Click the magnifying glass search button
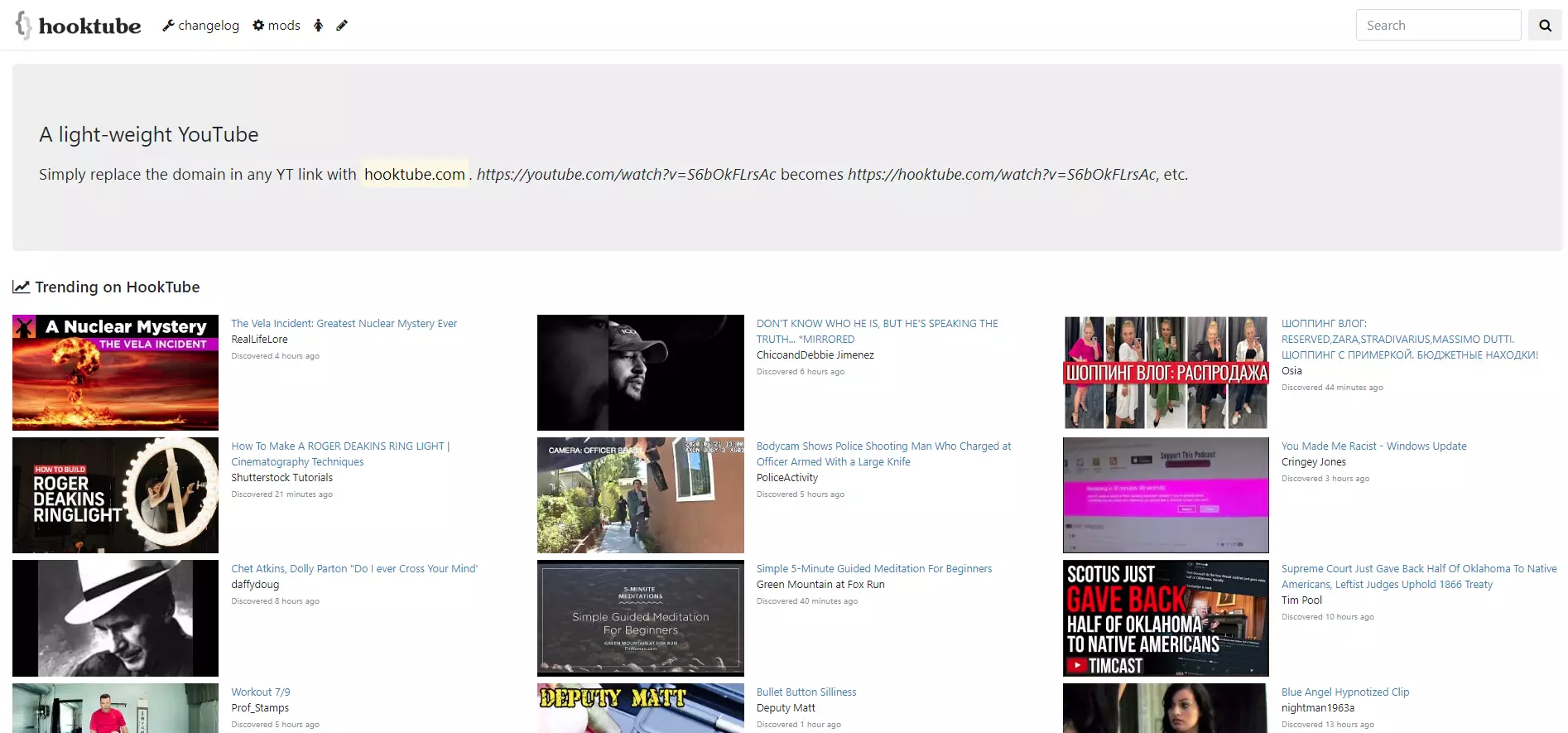1568x733 pixels. 1545,25
